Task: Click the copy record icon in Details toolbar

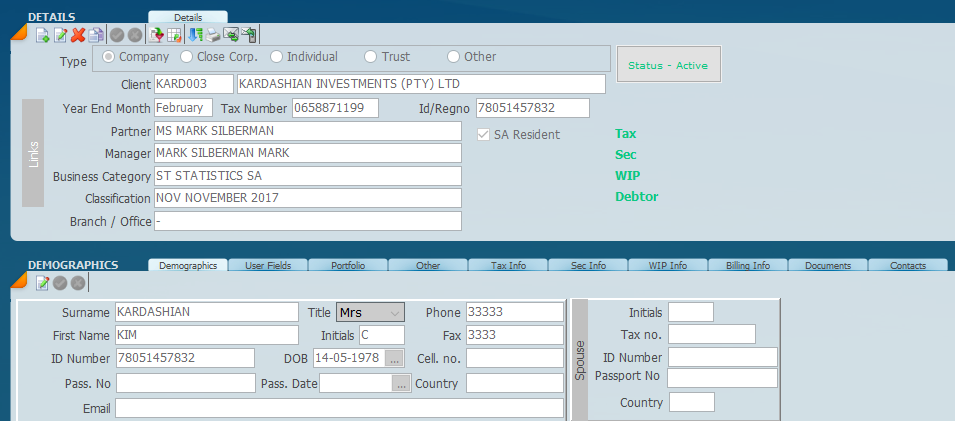Action: [x=95, y=35]
